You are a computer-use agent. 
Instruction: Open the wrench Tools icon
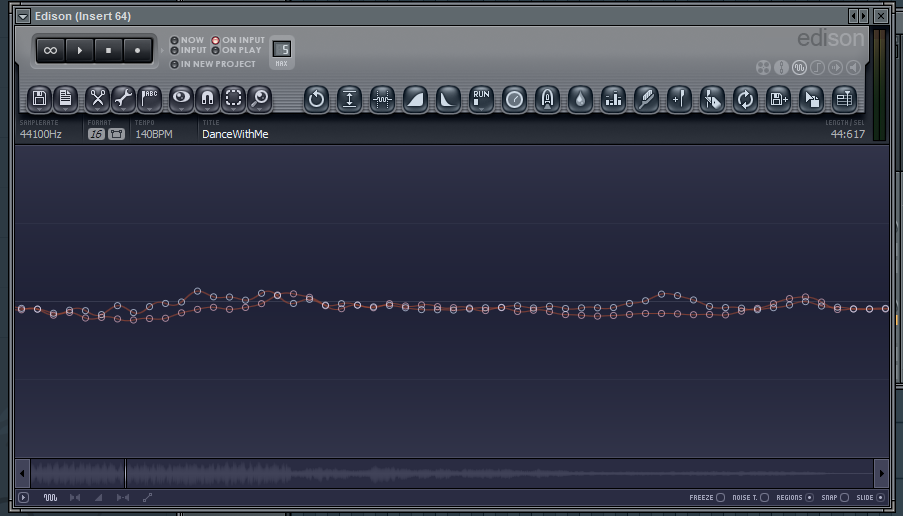point(123,99)
